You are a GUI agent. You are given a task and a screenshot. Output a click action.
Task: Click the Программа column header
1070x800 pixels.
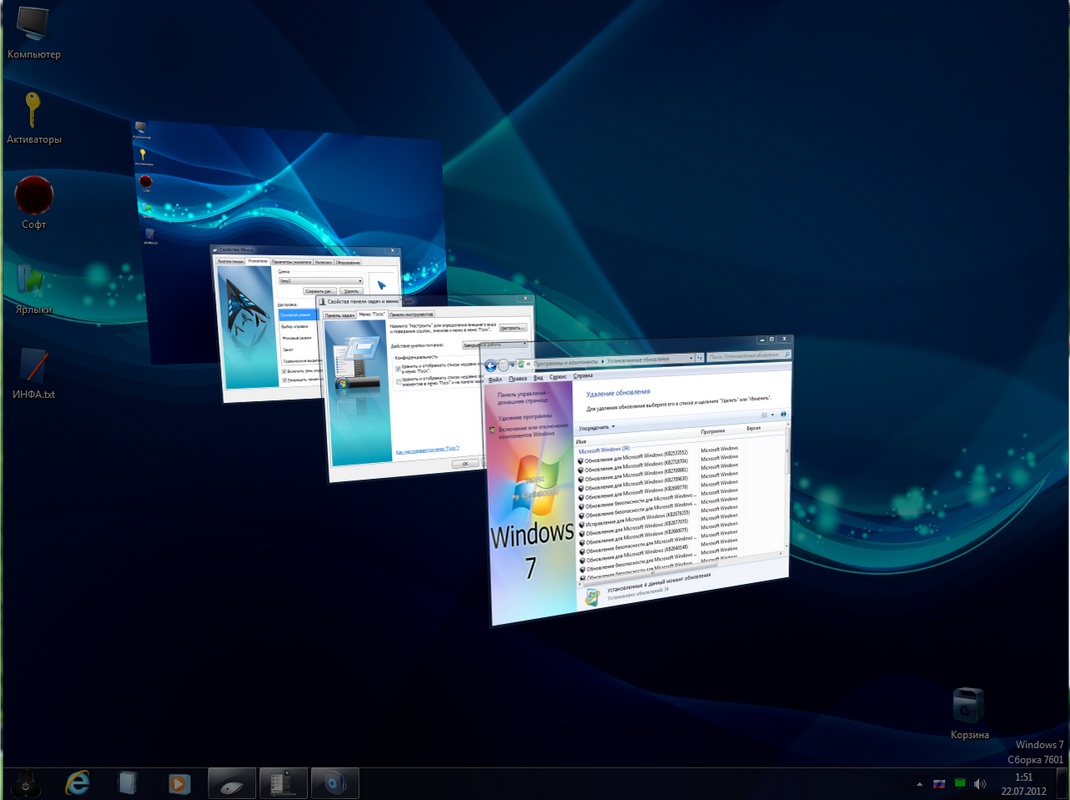click(712, 431)
